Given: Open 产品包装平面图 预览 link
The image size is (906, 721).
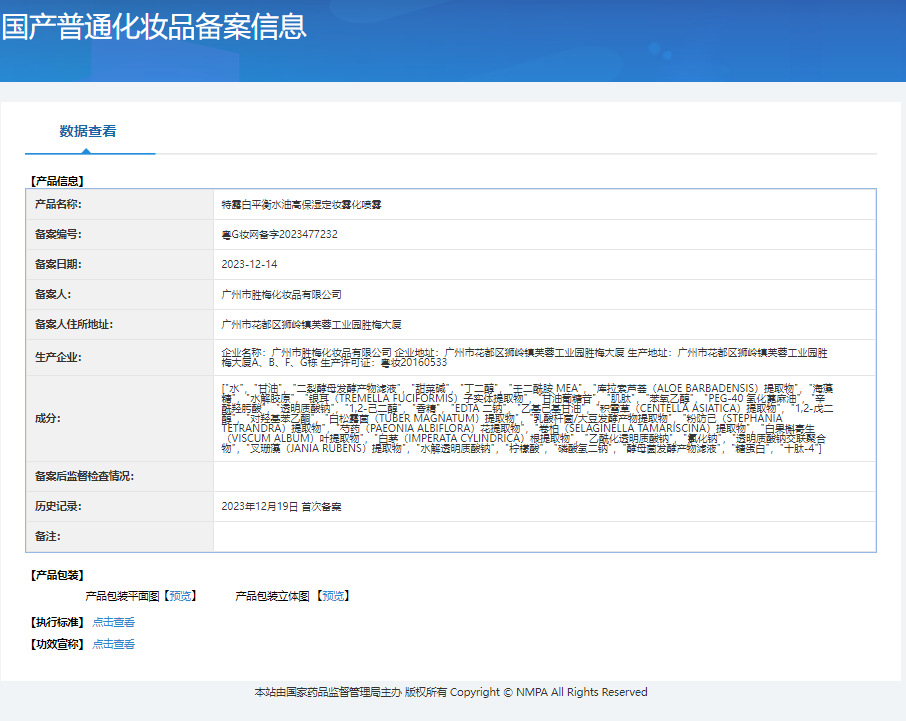Looking at the screenshot, I should [x=180, y=596].
